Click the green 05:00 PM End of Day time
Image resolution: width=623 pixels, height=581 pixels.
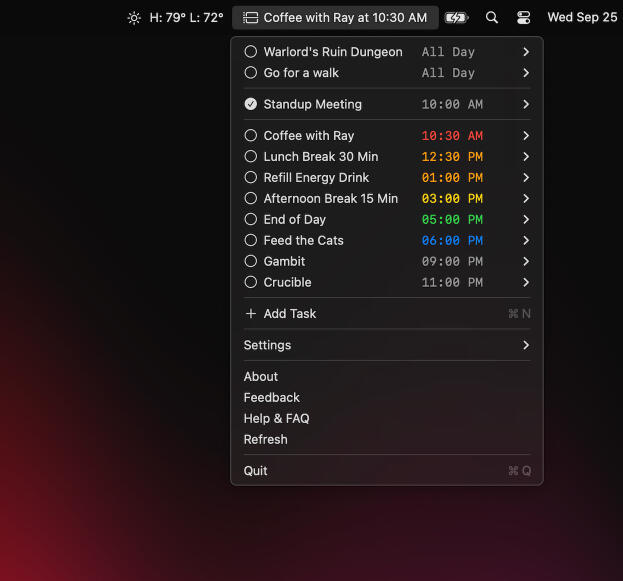pos(452,220)
